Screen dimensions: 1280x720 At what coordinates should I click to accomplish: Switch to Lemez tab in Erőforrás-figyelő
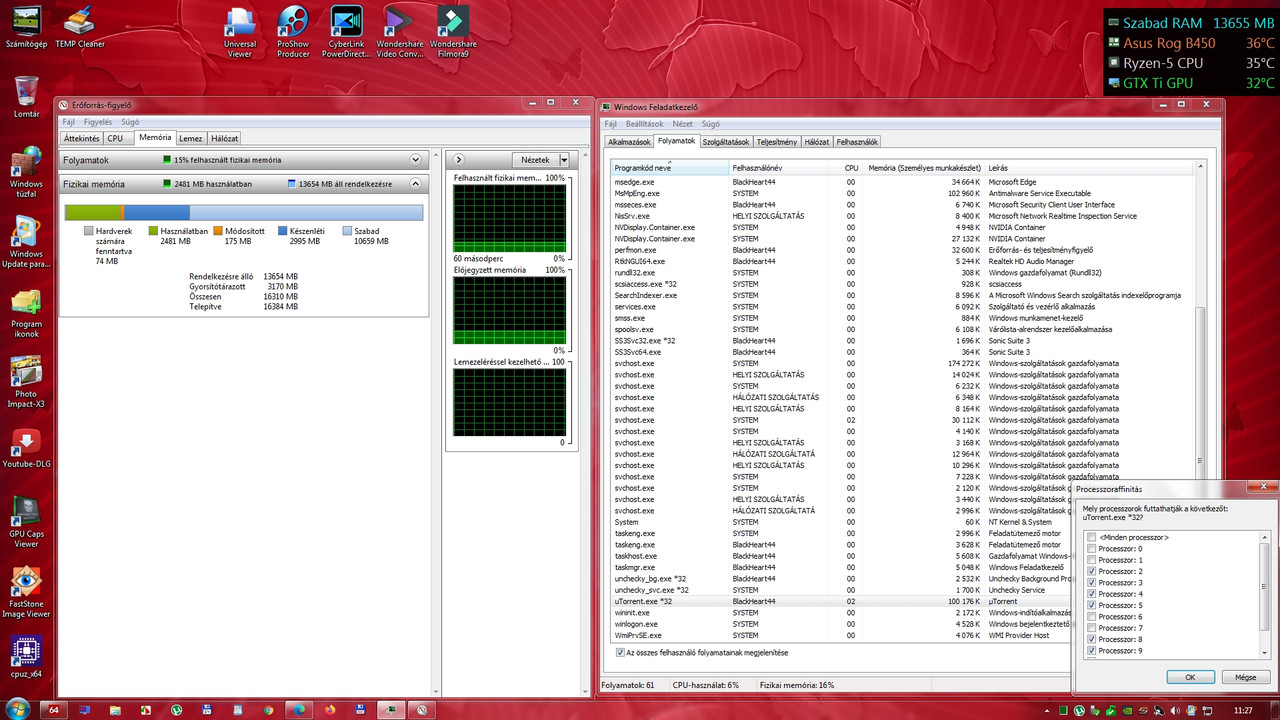point(190,138)
